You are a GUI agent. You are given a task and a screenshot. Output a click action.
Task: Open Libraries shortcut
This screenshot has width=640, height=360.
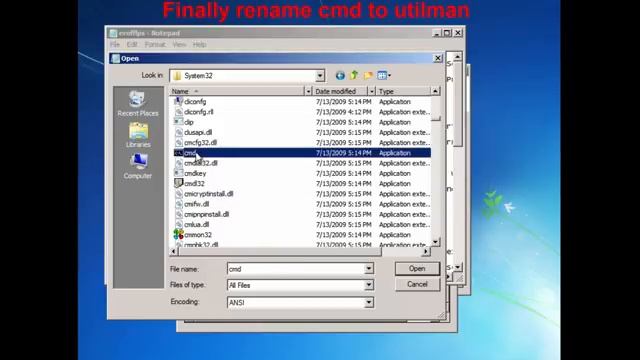pyautogui.click(x=138, y=135)
